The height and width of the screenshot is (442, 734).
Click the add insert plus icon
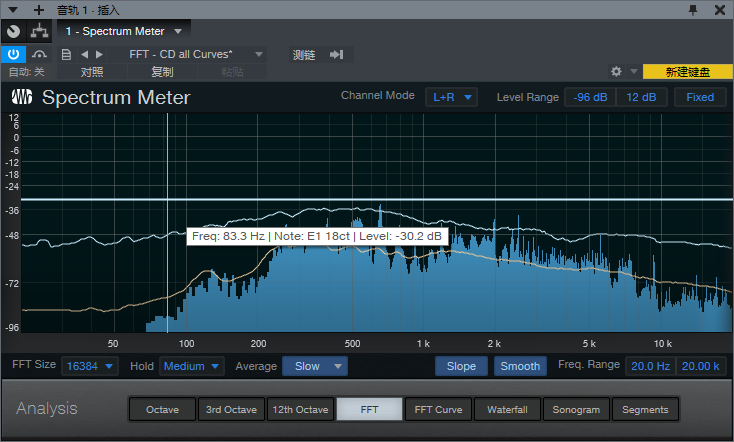pos(39,9)
